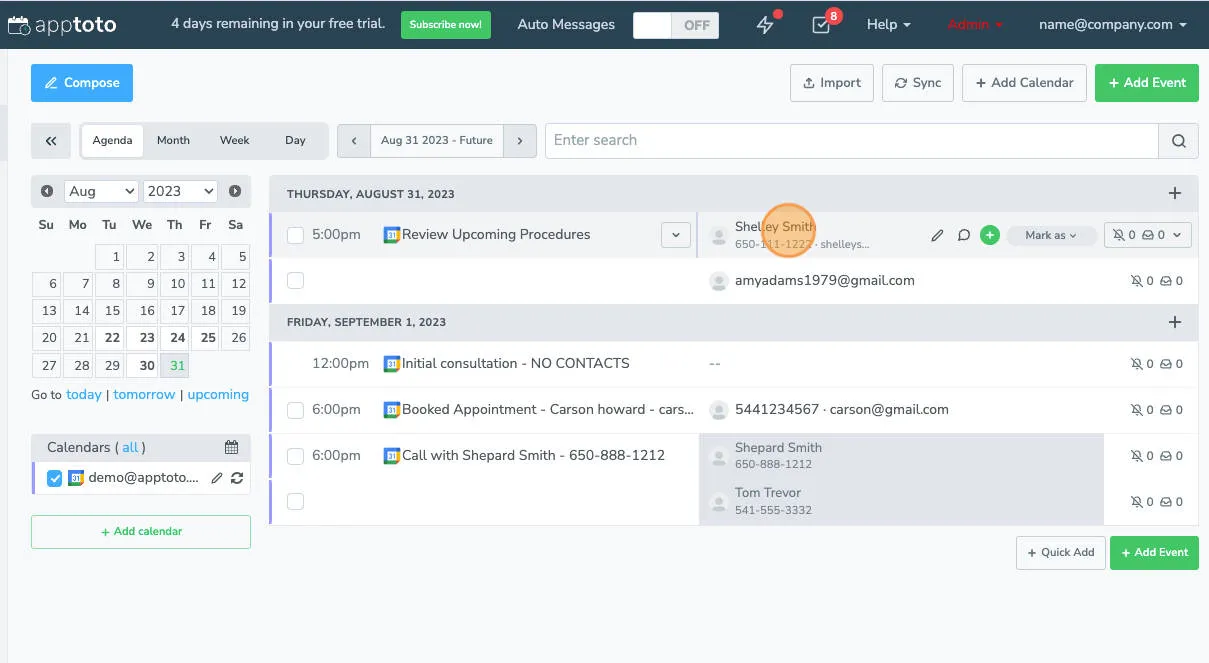Viewport: 1209px width, 663px height.
Task: Click the Enter search input field
Action: pyautogui.click(x=850, y=140)
